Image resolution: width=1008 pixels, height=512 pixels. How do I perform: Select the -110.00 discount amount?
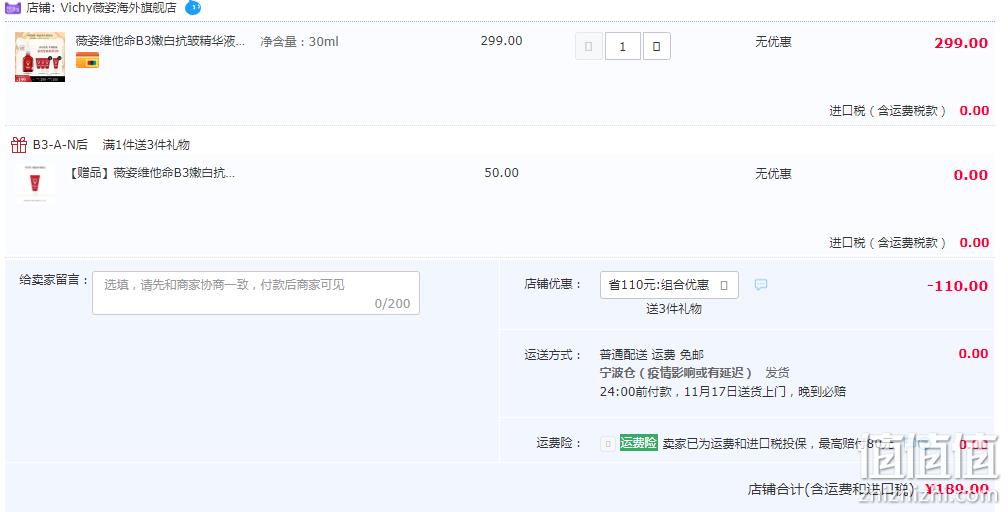[x=957, y=286]
